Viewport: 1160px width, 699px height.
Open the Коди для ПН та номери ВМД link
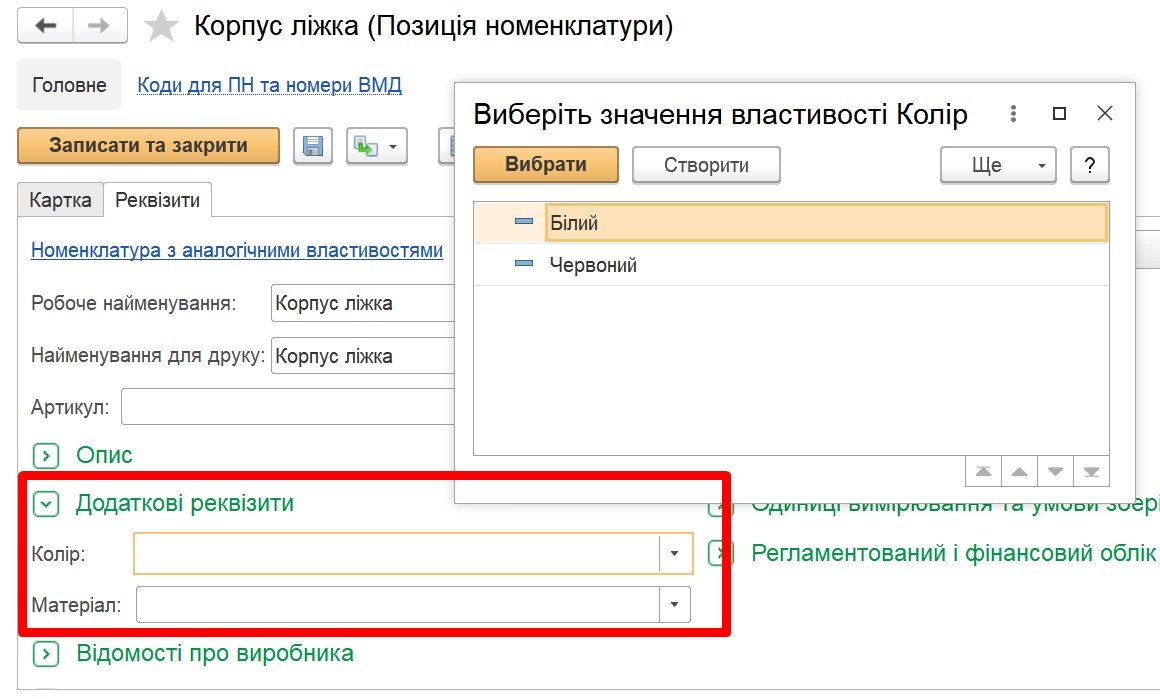[269, 85]
